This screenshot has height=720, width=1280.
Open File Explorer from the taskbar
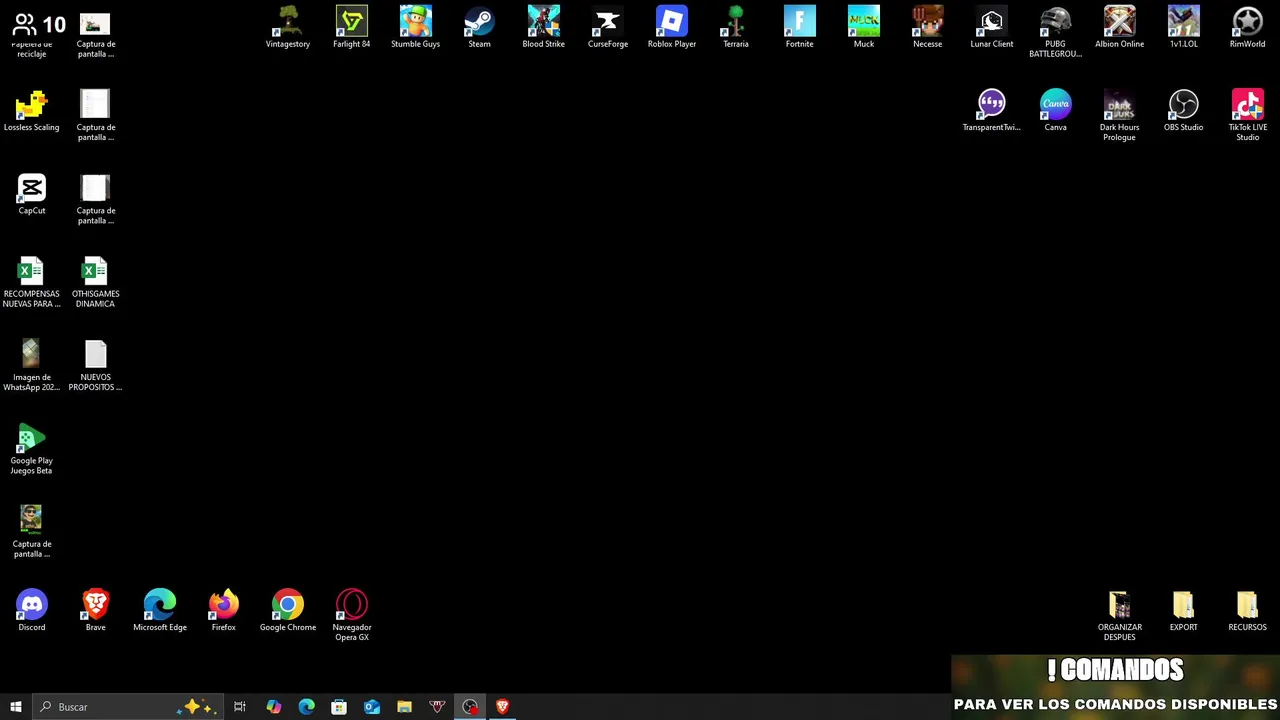(x=404, y=707)
